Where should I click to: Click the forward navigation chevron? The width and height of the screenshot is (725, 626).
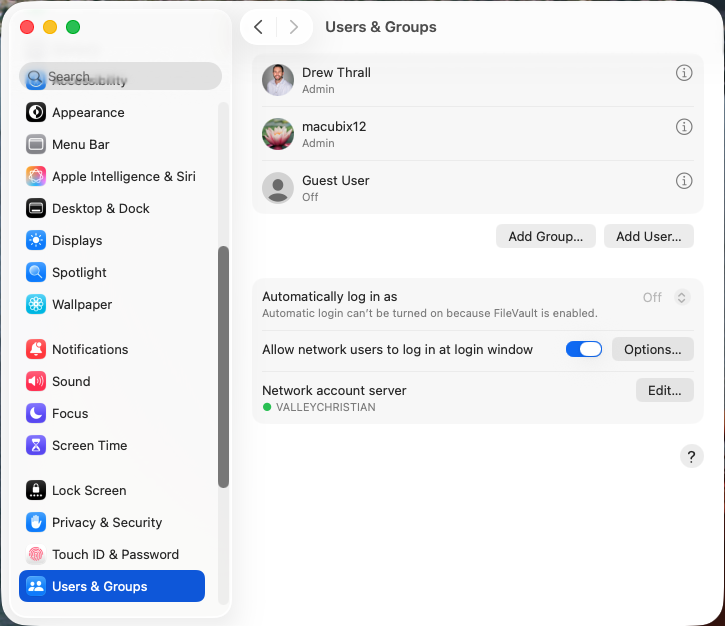(293, 27)
